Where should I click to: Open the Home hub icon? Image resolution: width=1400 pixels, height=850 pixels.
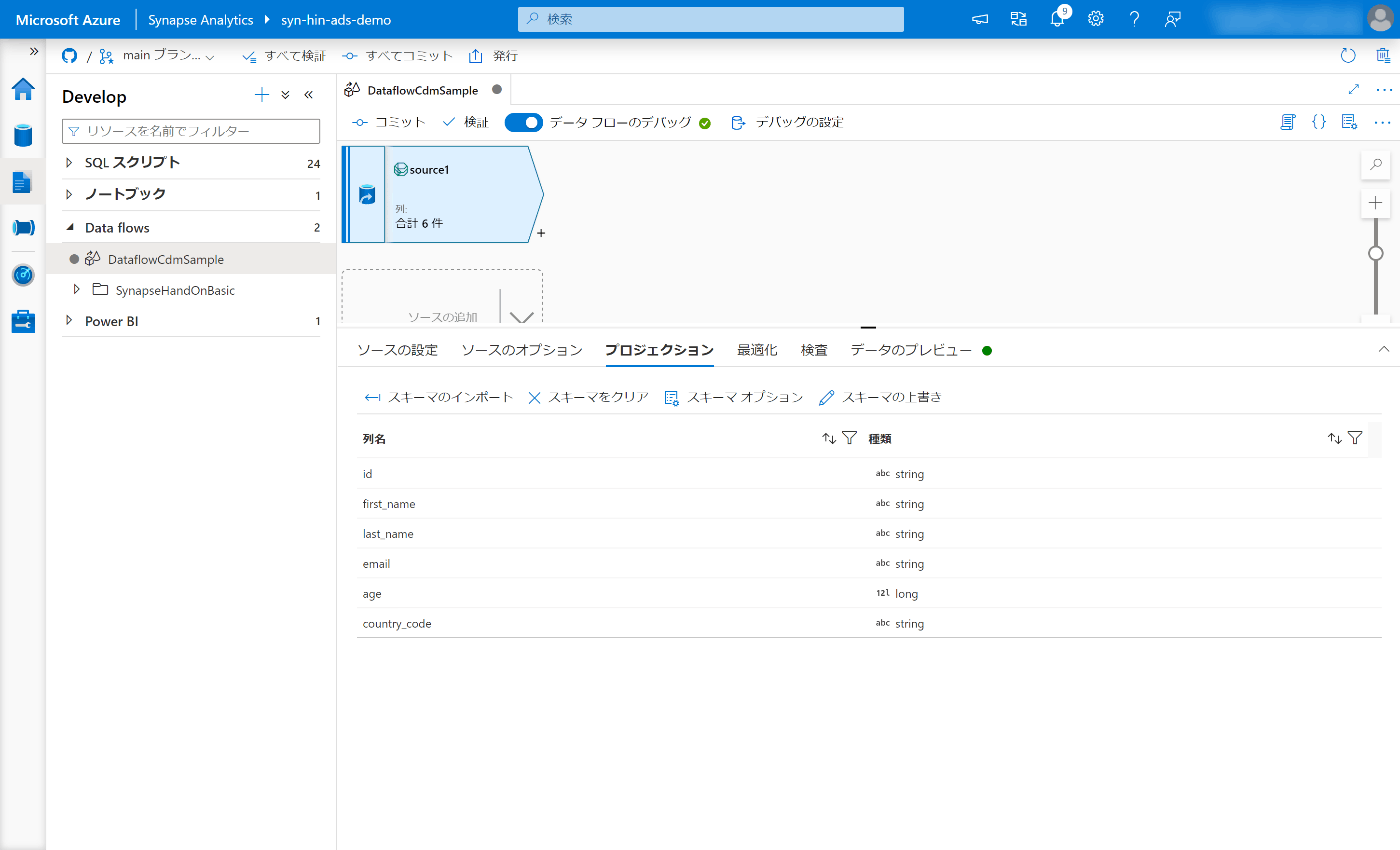pyautogui.click(x=23, y=89)
